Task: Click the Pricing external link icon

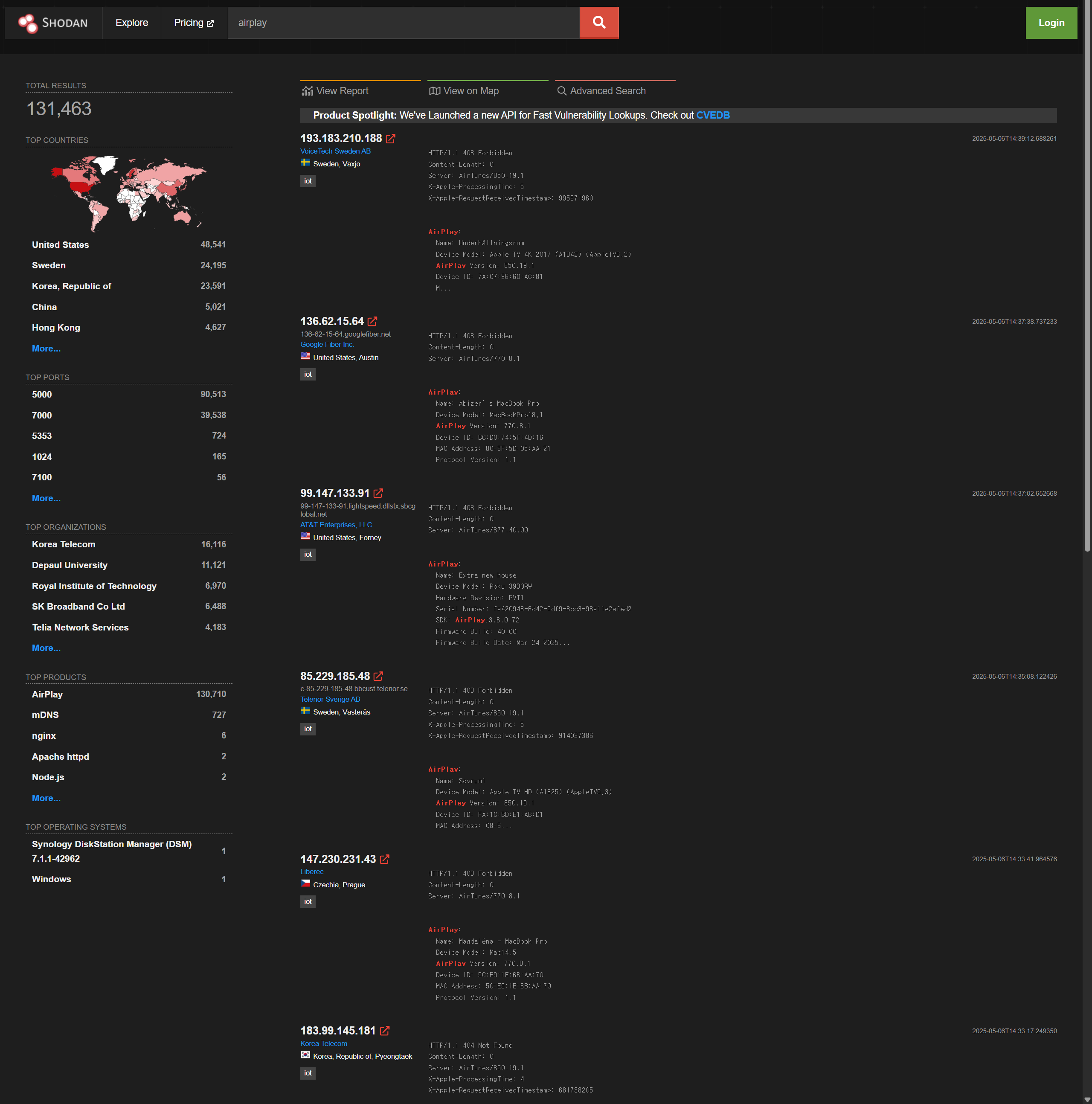Action: 210,23
